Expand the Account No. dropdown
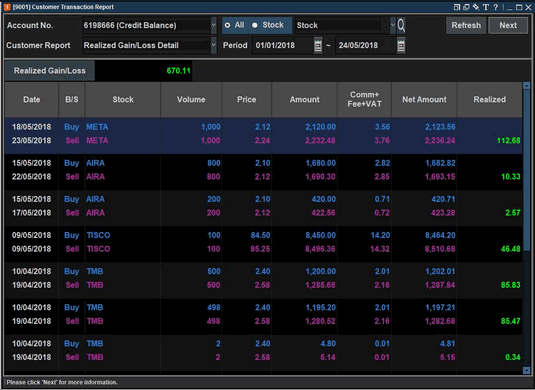The height and width of the screenshot is (390, 535). tap(214, 25)
